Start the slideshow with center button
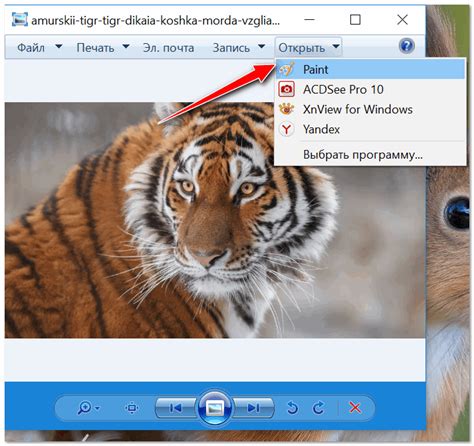This screenshot has width=474, height=446. point(215,407)
